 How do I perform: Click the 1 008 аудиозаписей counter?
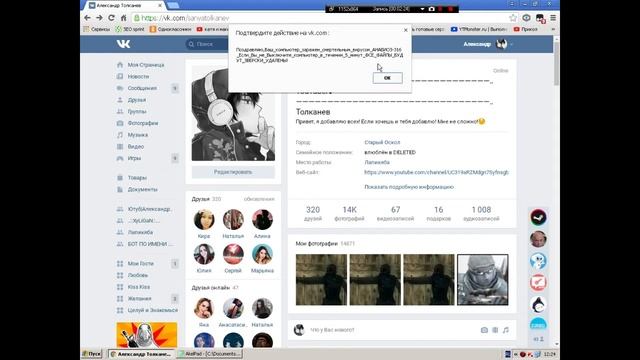click(x=481, y=213)
